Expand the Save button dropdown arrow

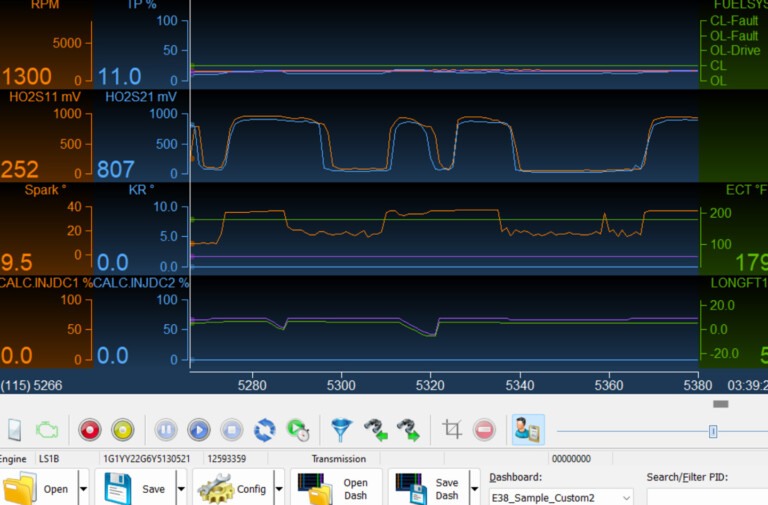pos(181,489)
